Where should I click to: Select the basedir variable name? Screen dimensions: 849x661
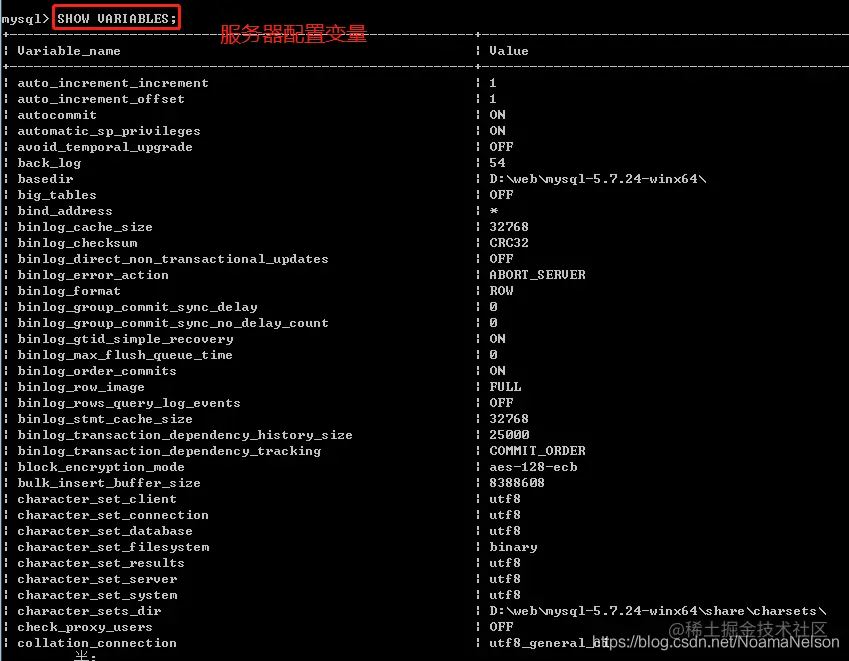coord(45,179)
